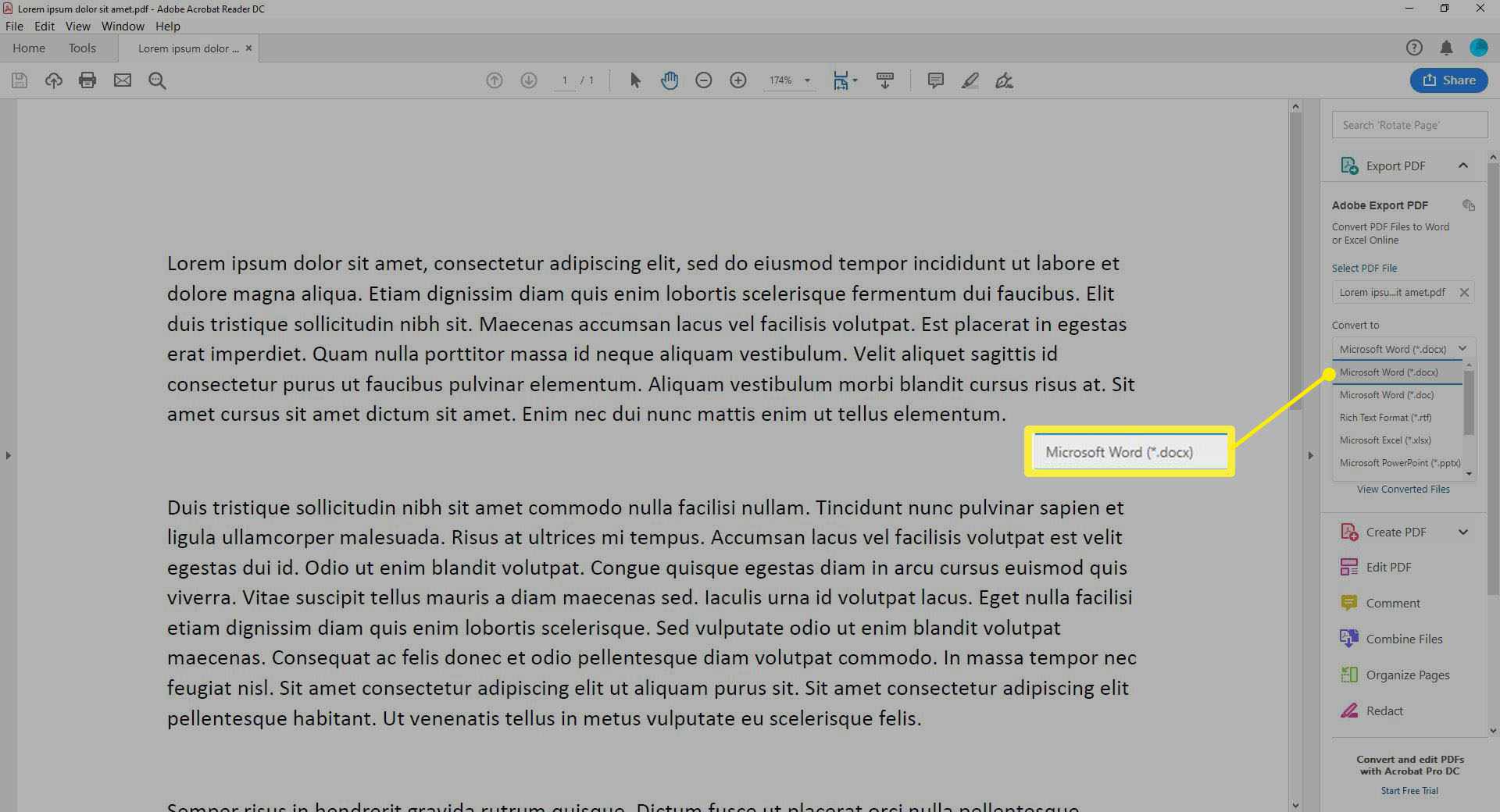The width and height of the screenshot is (1500, 812).
Task: View notifications bell
Action: click(x=1446, y=48)
